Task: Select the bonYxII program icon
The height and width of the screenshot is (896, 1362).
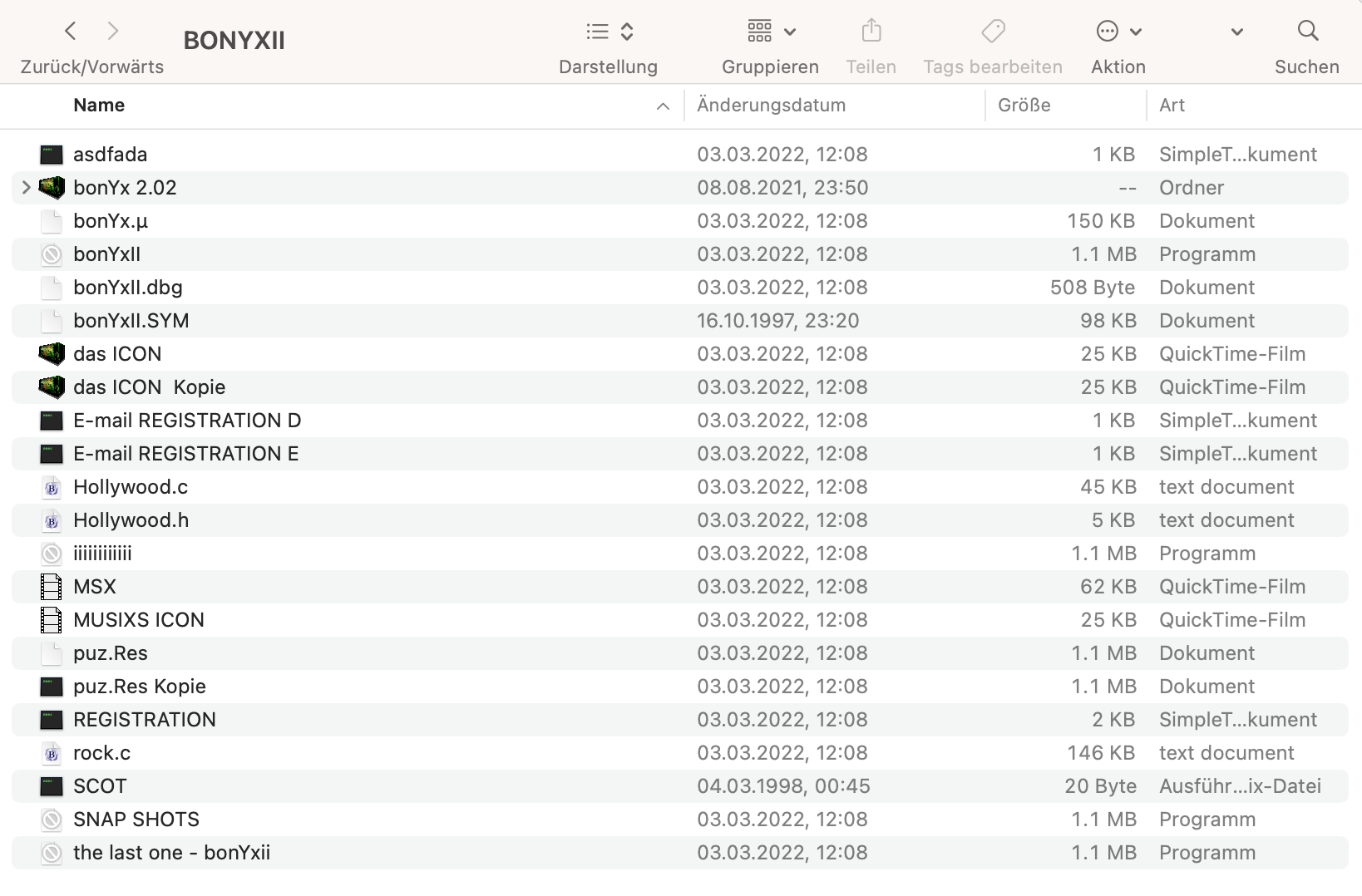Action: pyautogui.click(x=52, y=254)
